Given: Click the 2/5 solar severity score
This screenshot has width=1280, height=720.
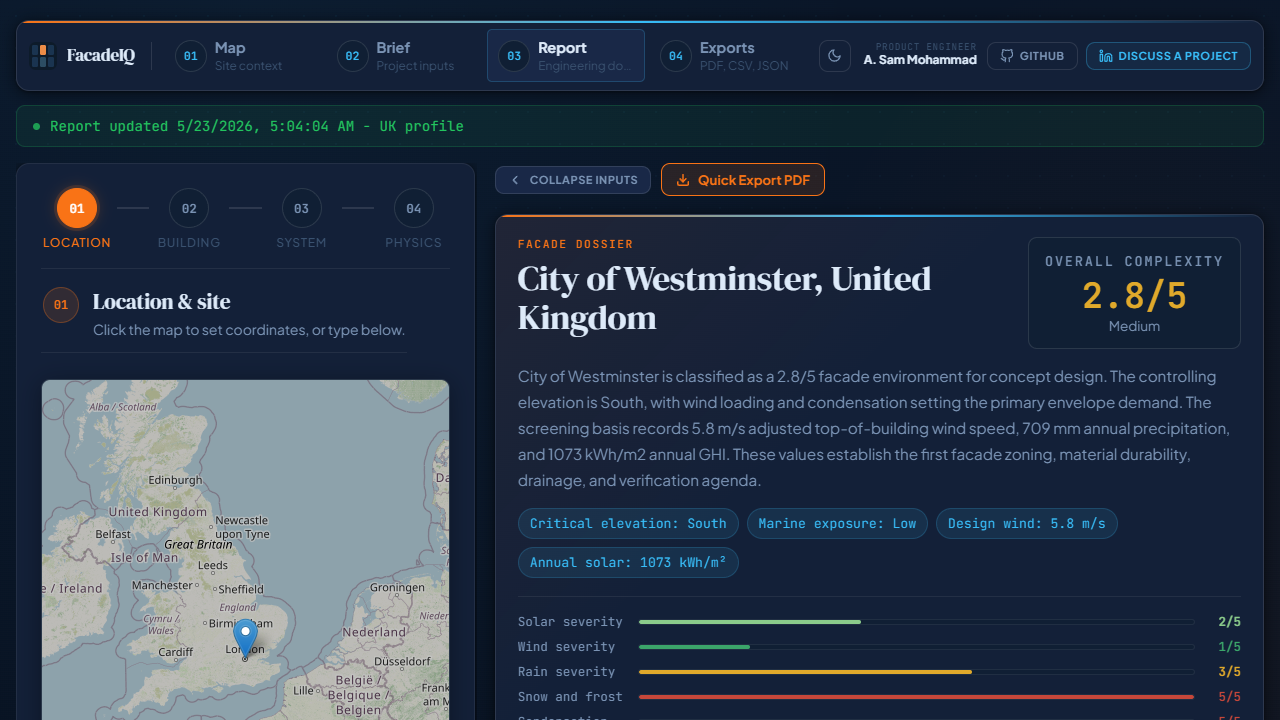Looking at the screenshot, I should 1229,622.
